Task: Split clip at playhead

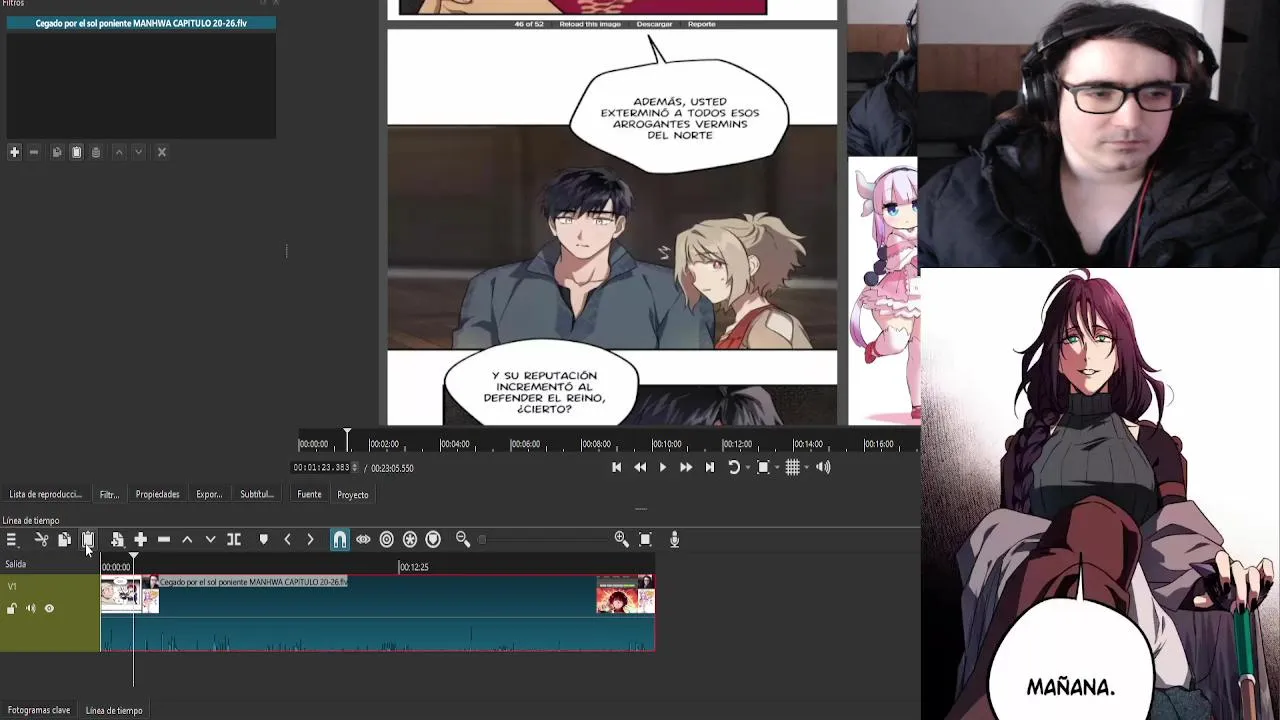Action: coord(234,539)
